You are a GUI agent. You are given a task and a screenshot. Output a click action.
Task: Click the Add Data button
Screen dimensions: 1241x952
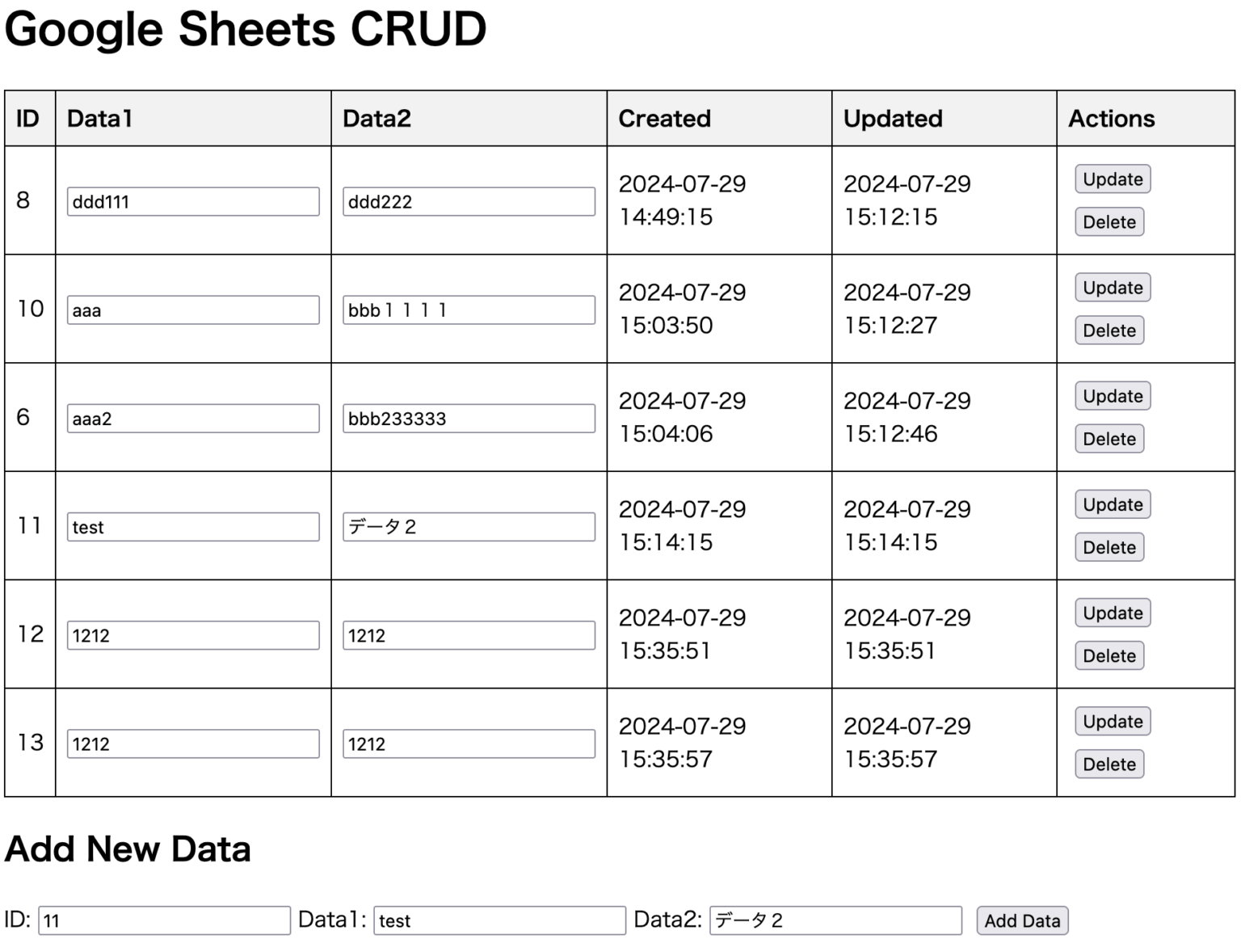coord(1021,920)
